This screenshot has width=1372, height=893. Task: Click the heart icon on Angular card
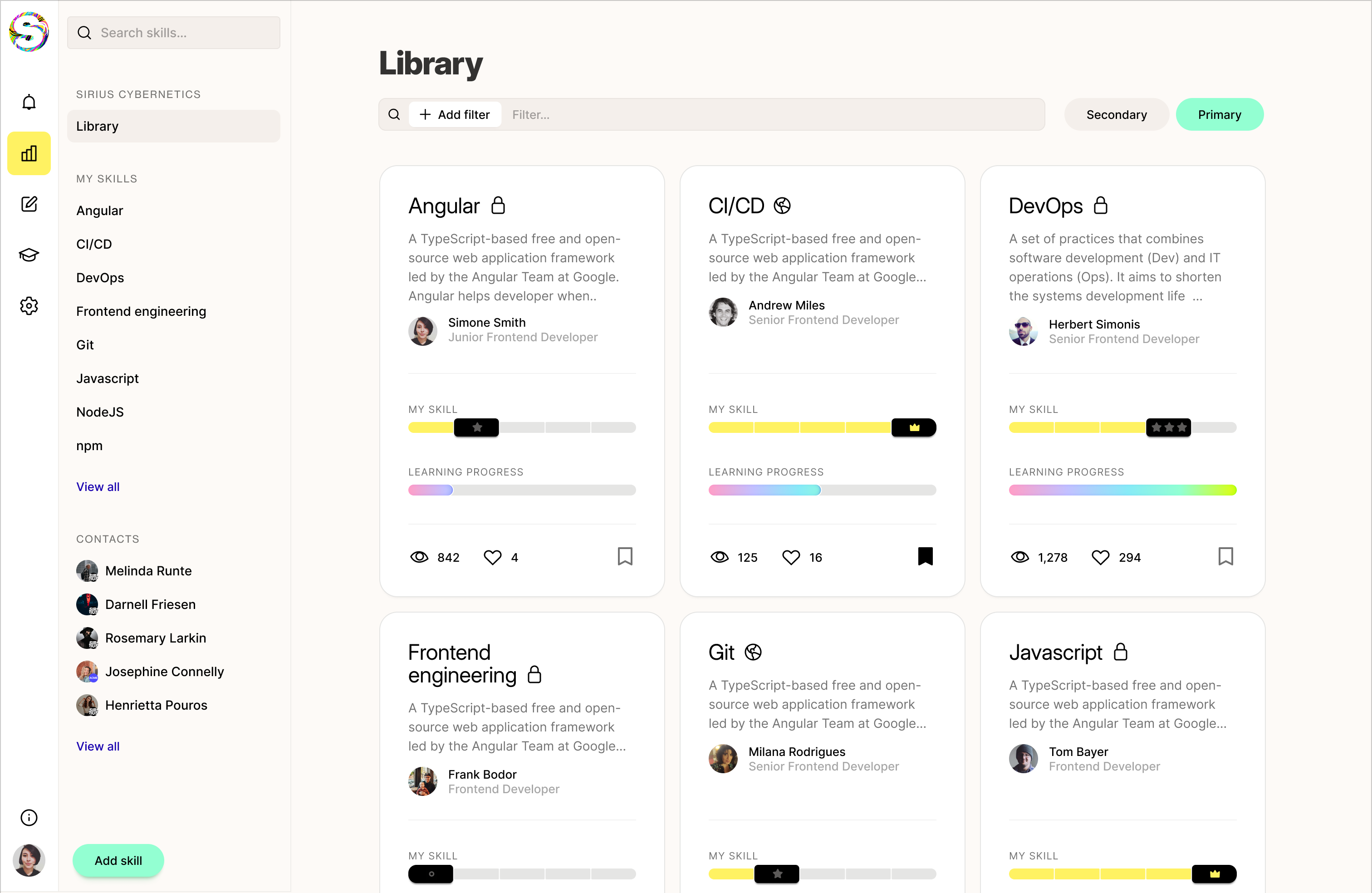click(x=492, y=557)
